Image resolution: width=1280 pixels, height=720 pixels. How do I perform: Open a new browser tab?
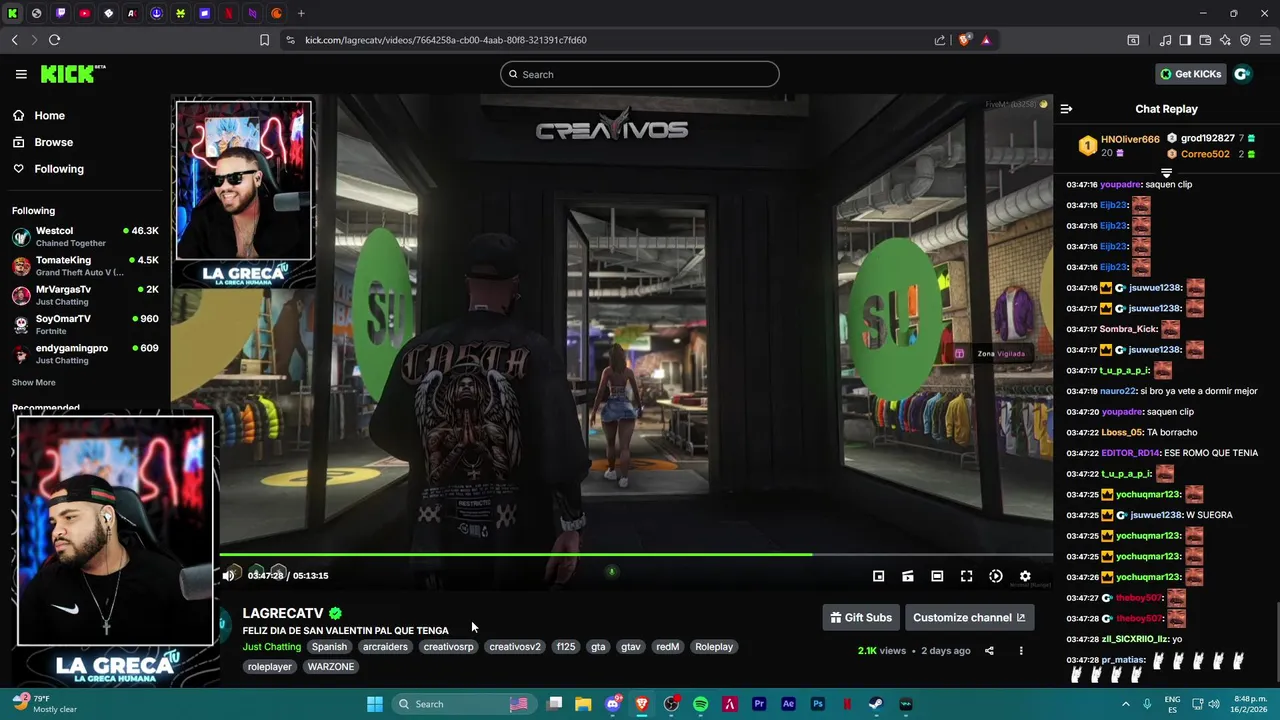pyautogui.click(x=301, y=13)
